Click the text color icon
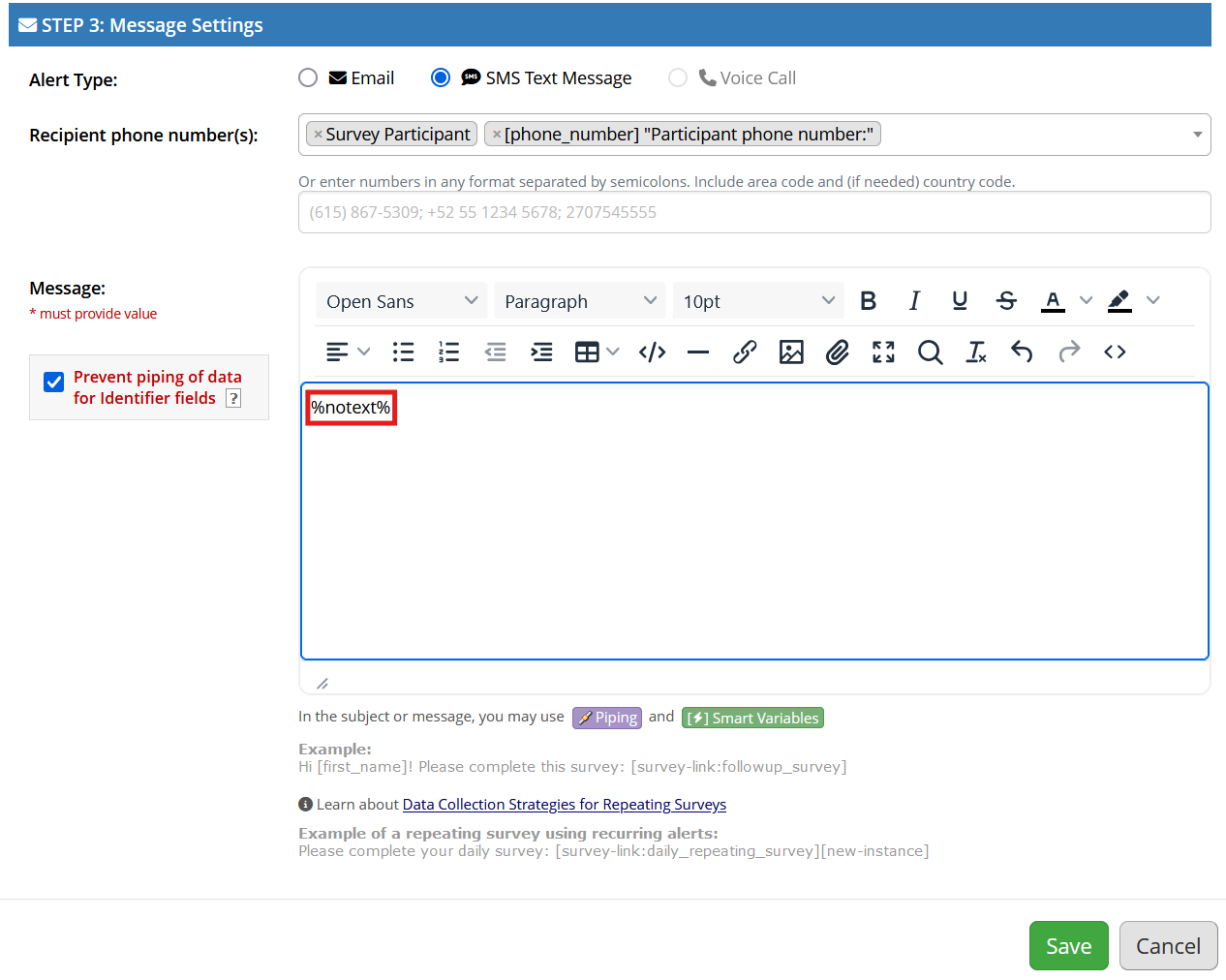This screenshot has height=980, width=1226. coord(1053,301)
